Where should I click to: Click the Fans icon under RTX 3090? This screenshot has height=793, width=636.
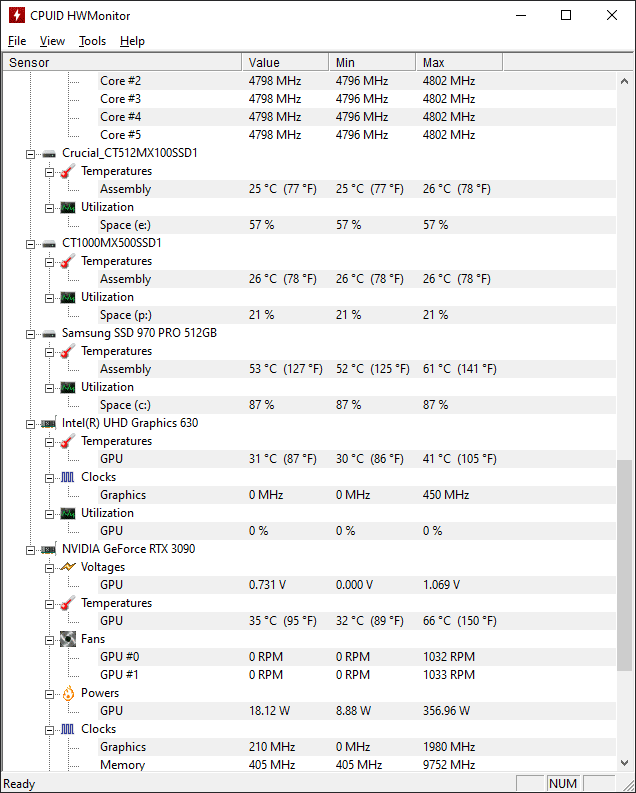(x=68, y=639)
